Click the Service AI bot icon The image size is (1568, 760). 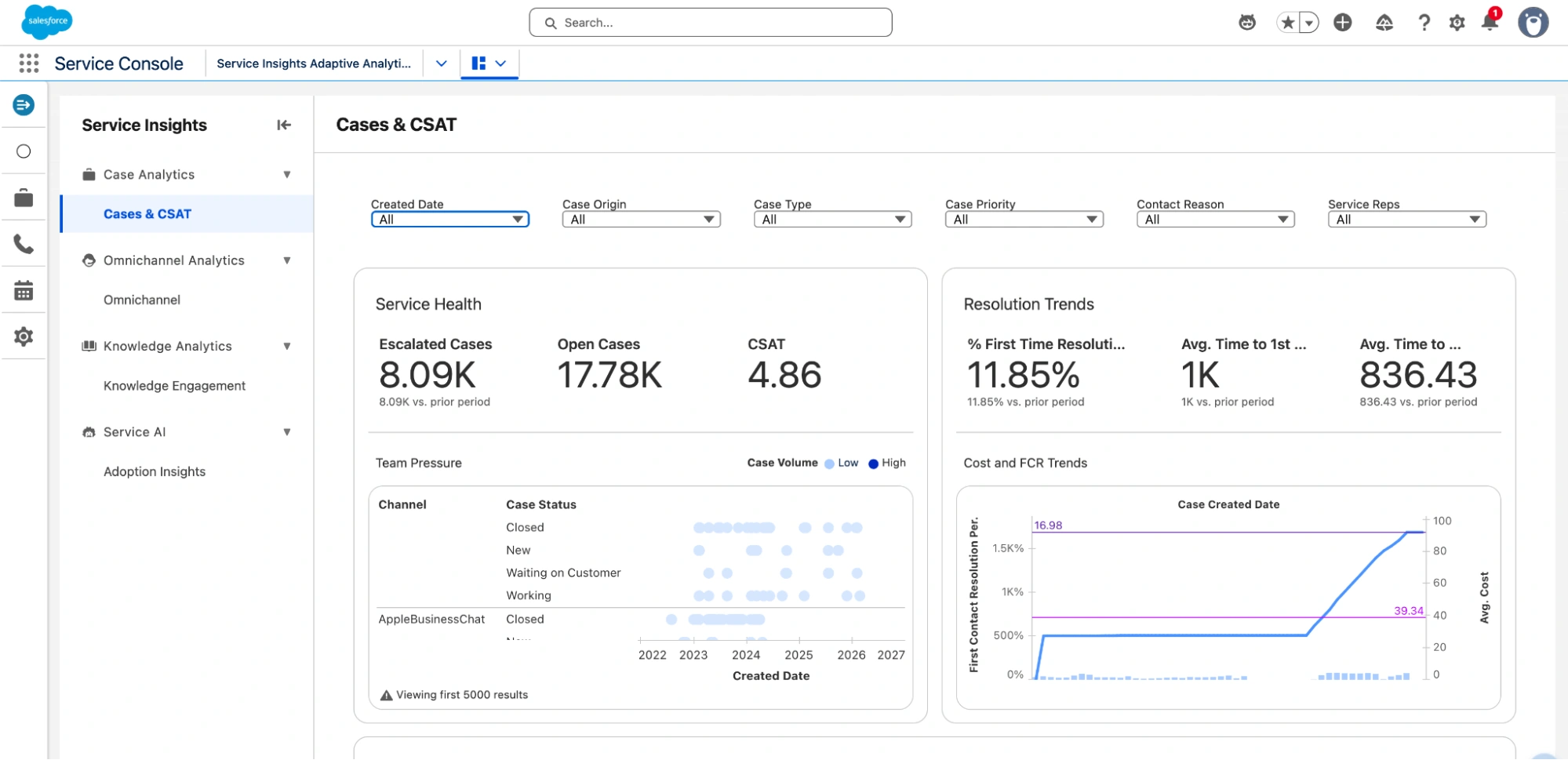pyautogui.click(x=89, y=432)
